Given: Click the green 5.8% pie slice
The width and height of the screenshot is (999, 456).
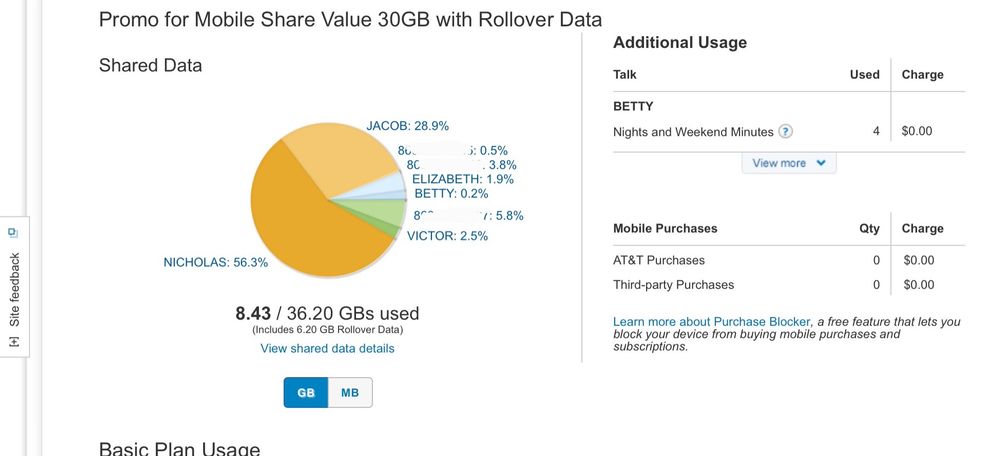Looking at the screenshot, I should (x=382, y=210).
